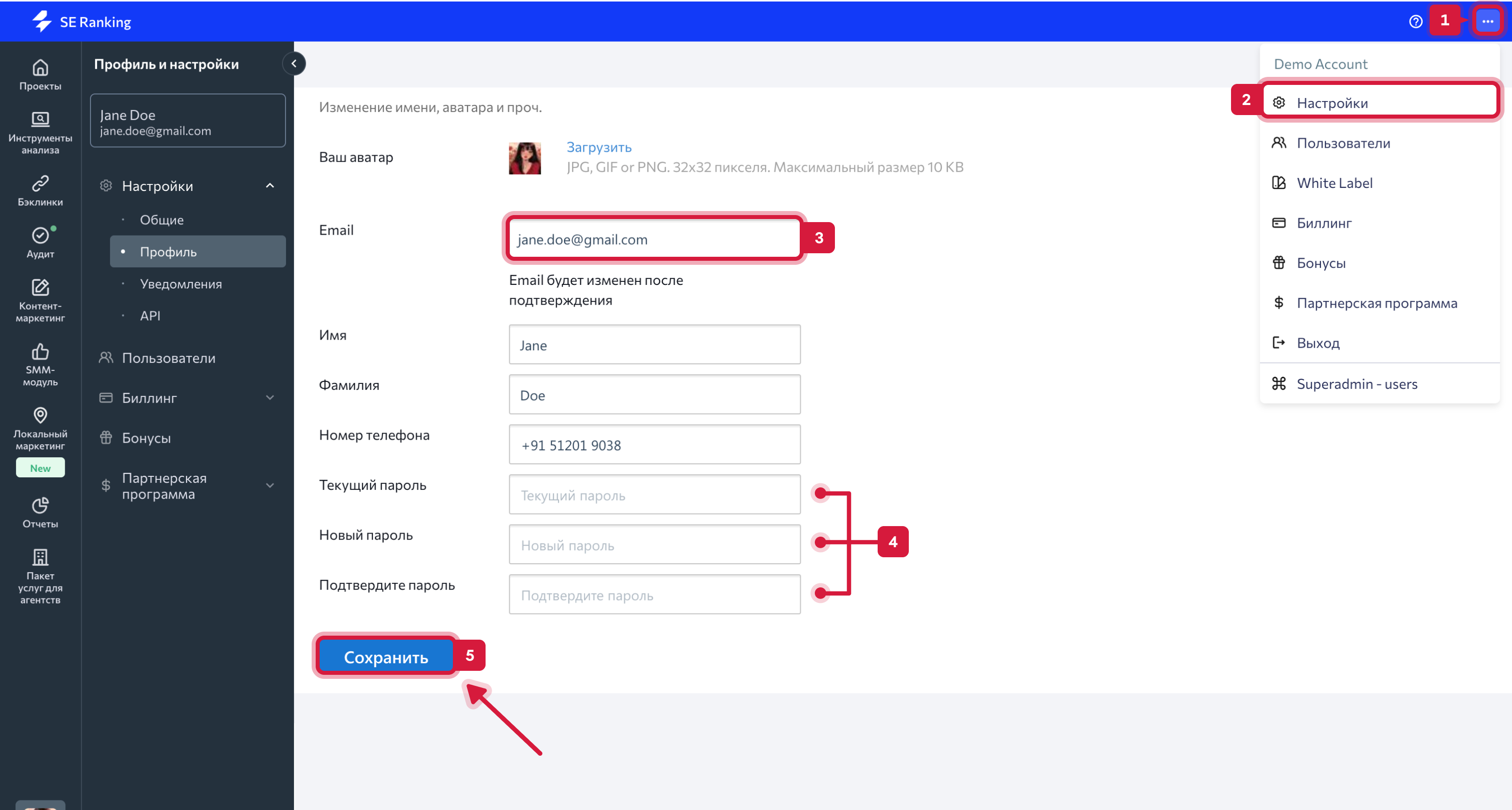1512x810 pixels.
Task: Go to Бэклинки section
Action: (40, 191)
